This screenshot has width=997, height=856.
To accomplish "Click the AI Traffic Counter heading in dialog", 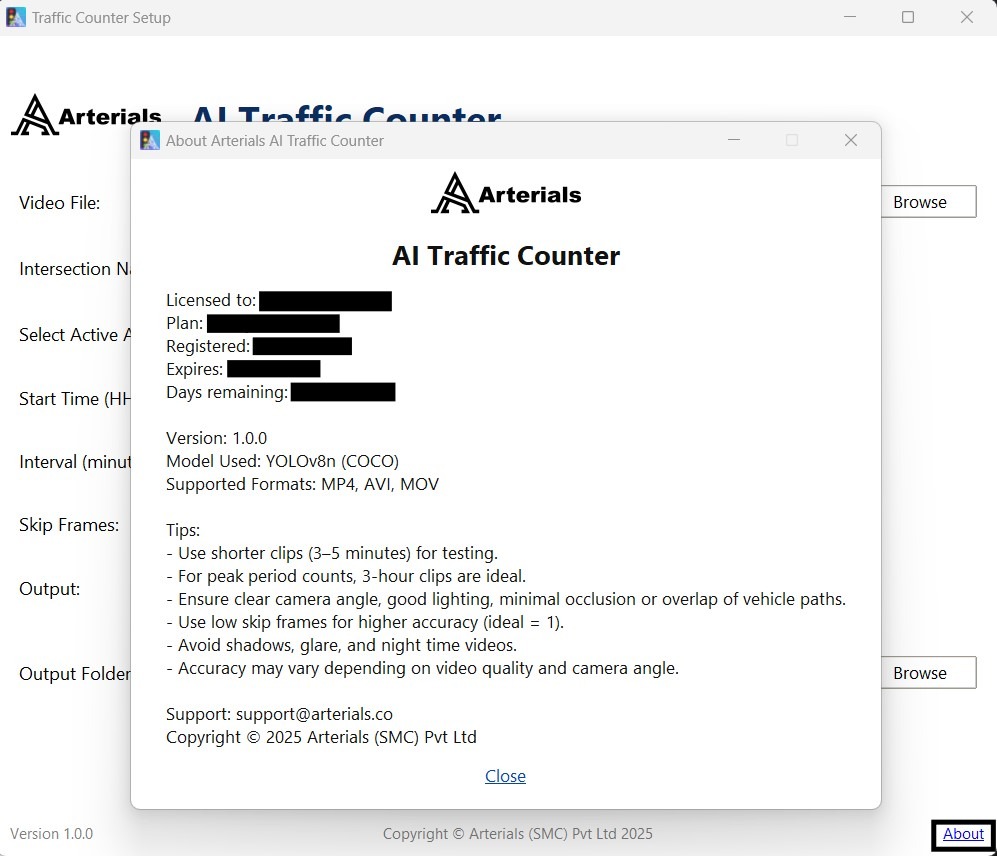I will pos(506,256).
